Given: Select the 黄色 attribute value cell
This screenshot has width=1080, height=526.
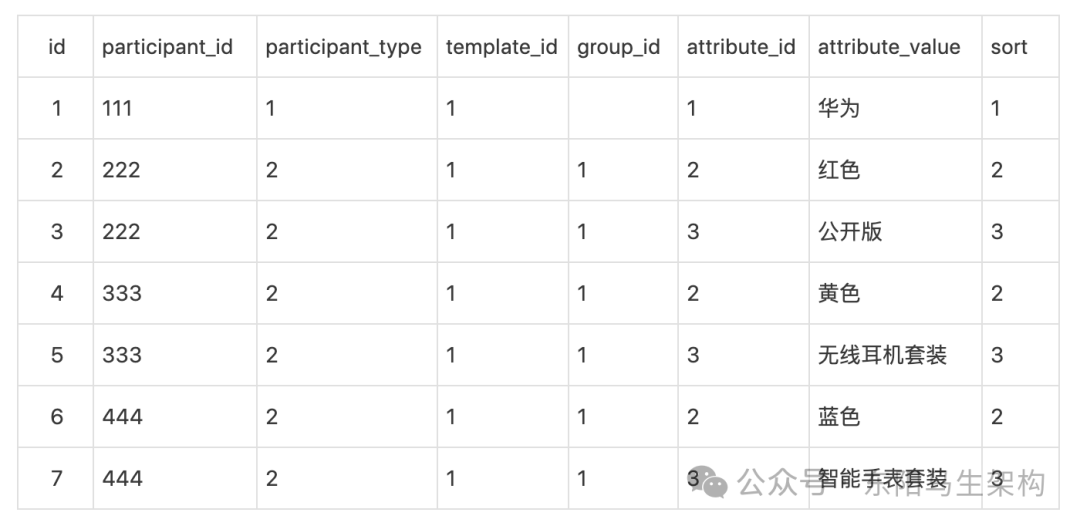Looking at the screenshot, I should 838,294.
